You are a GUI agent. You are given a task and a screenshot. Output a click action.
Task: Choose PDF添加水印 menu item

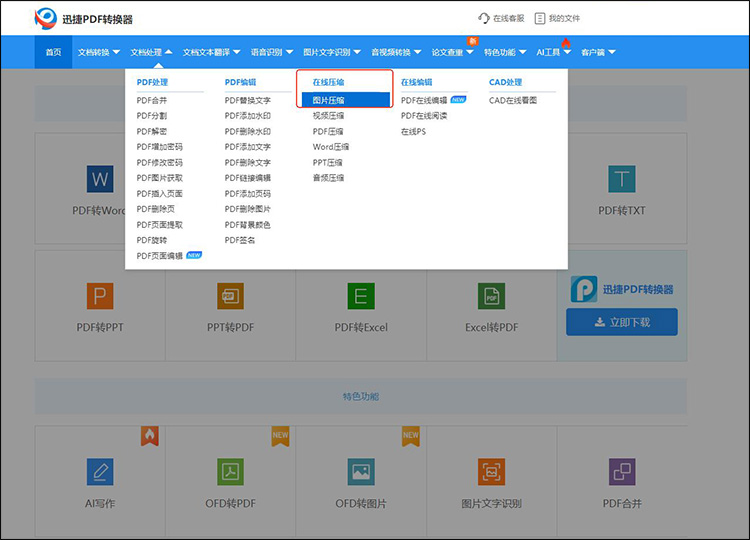tap(248, 116)
